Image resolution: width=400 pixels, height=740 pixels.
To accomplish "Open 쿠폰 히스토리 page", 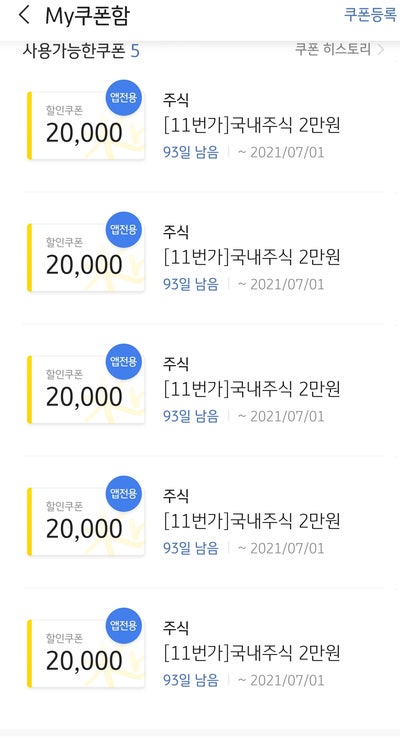I will [333, 49].
